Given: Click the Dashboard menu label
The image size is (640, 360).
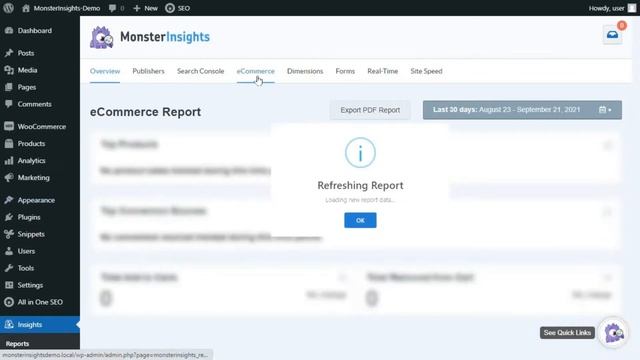Looking at the screenshot, I should (x=35, y=31).
